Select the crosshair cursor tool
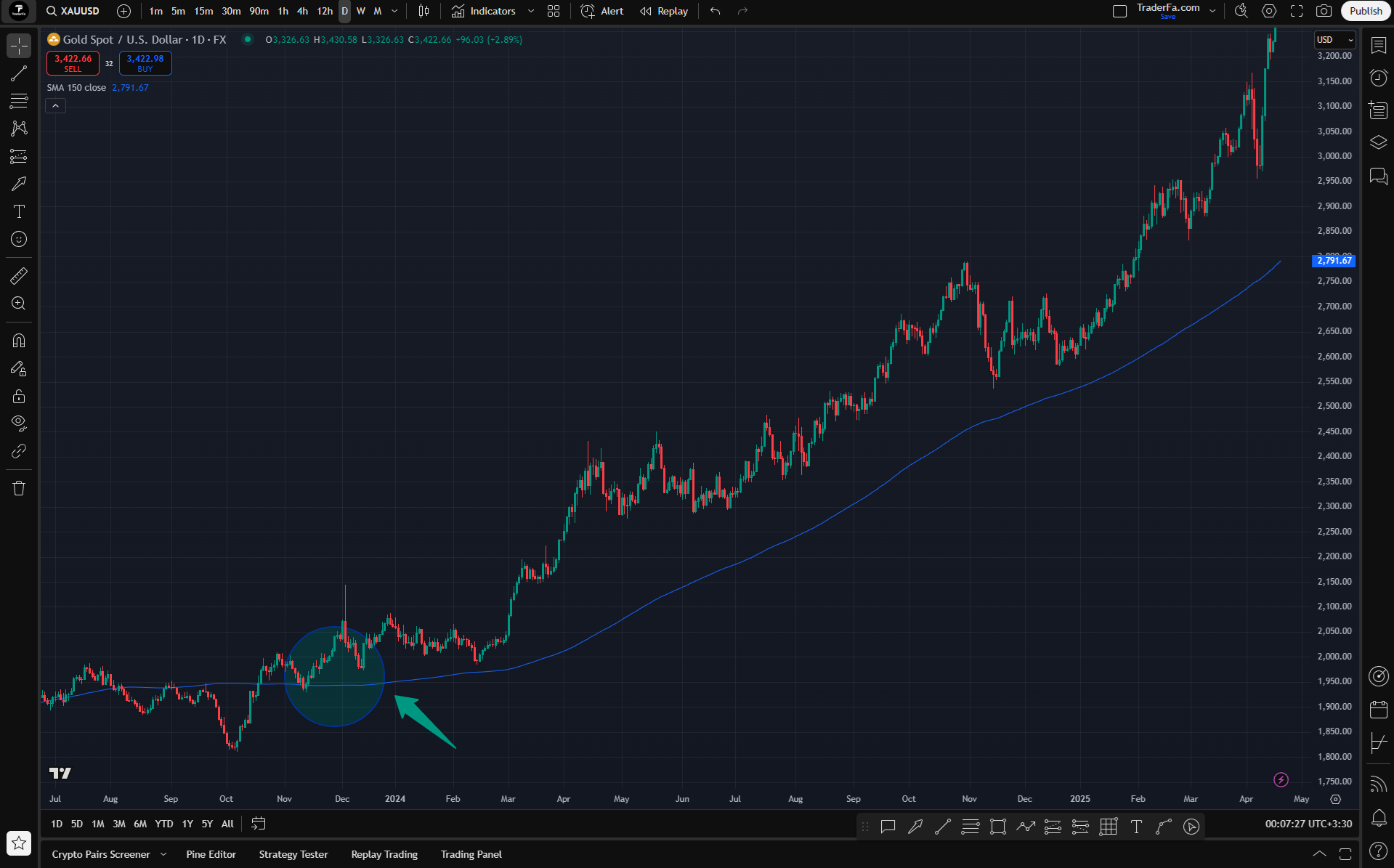Screen dimensions: 1394x868 (x=19, y=46)
